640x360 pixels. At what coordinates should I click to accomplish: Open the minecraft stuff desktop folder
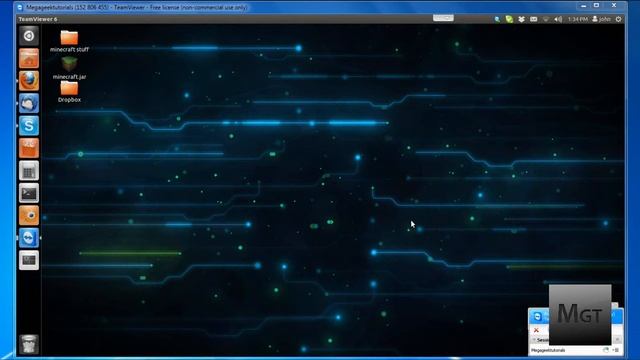coord(69,41)
